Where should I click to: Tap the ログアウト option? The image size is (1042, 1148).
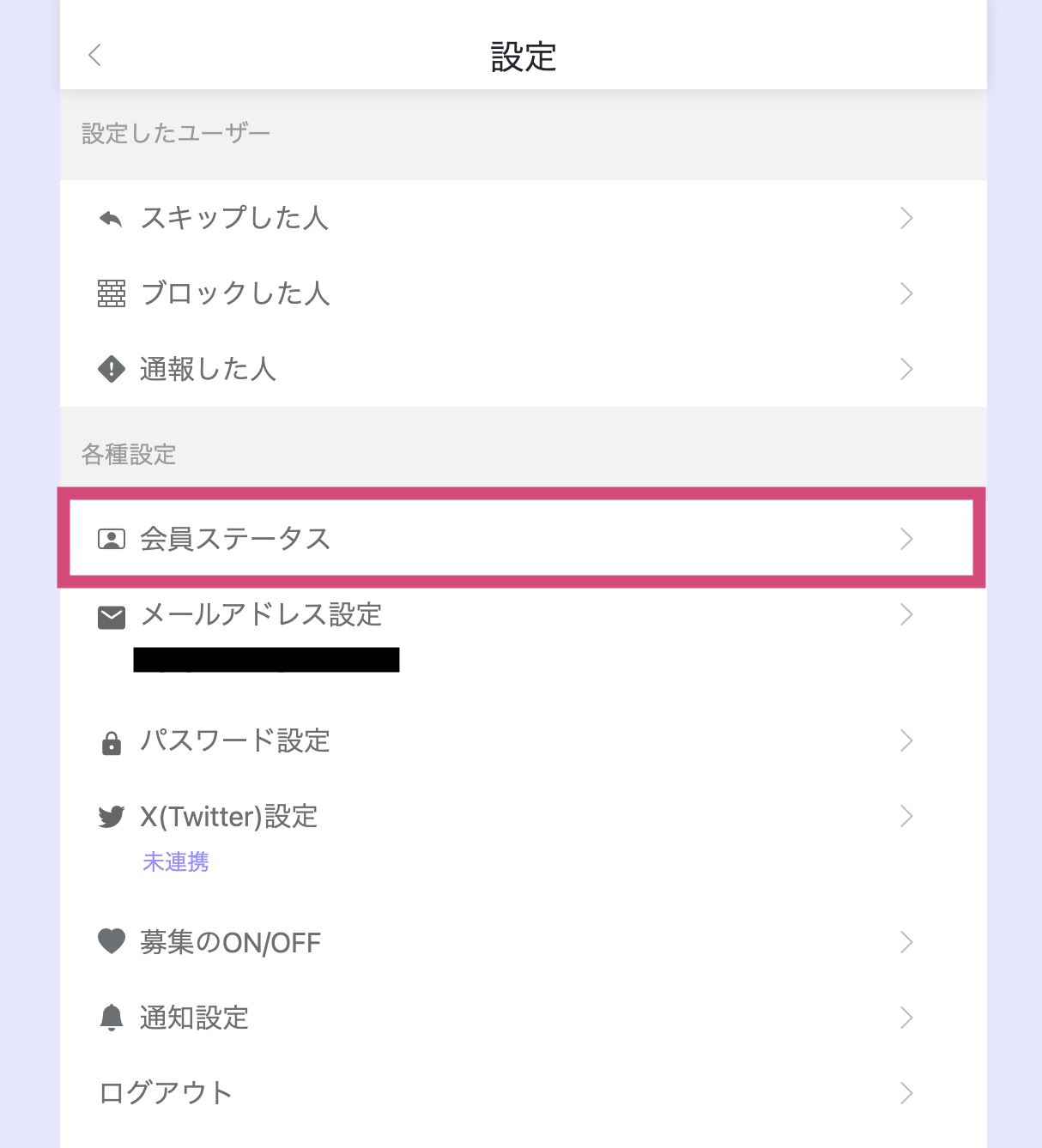coord(524,1093)
